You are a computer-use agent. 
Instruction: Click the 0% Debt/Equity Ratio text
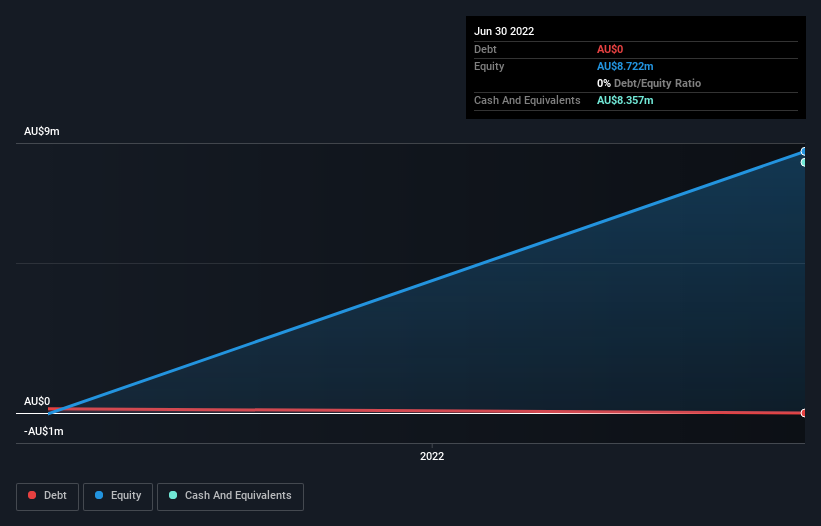(649, 83)
